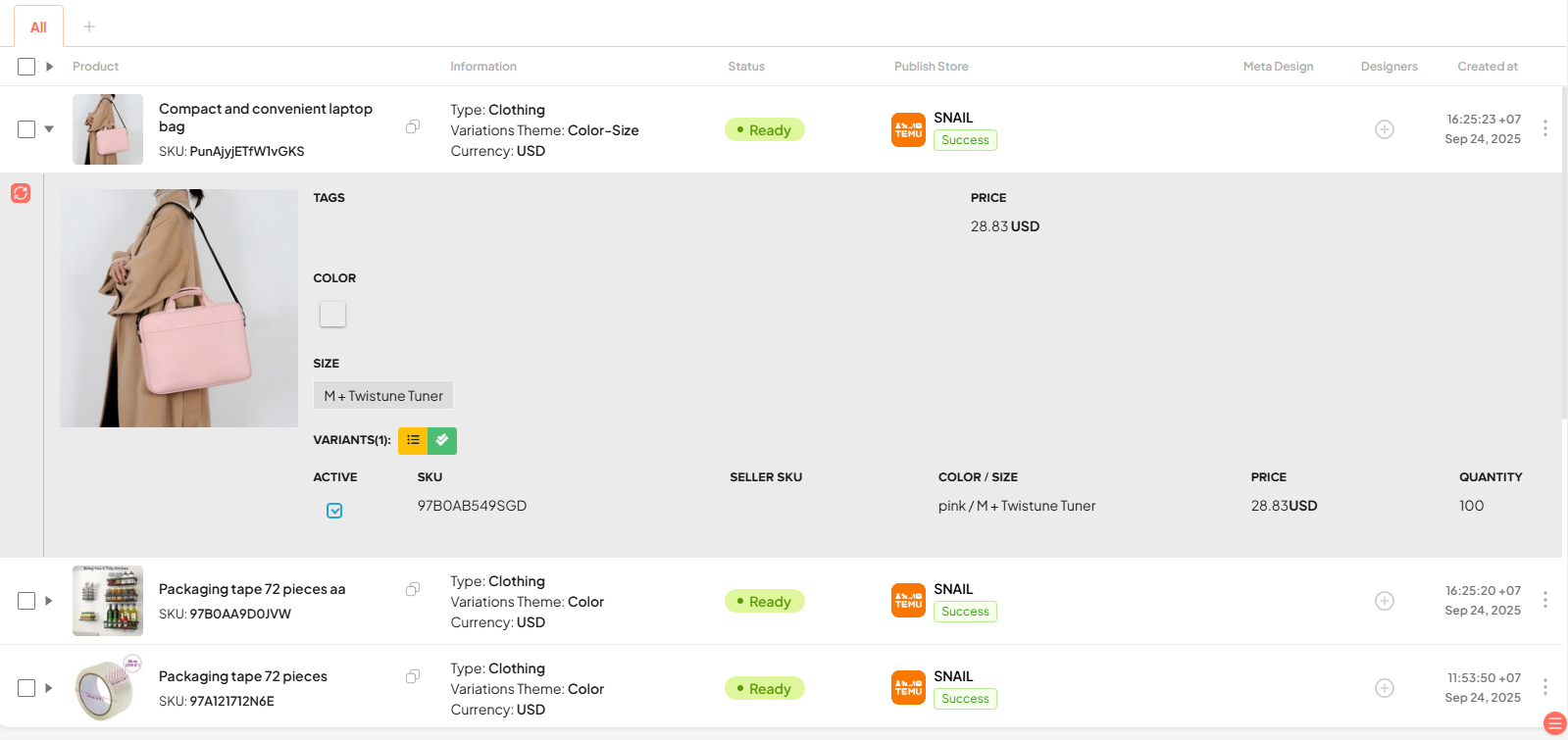Image resolution: width=1568 pixels, height=740 pixels.
Task: Click the Temu store icon for laptop bag
Action: click(x=908, y=129)
